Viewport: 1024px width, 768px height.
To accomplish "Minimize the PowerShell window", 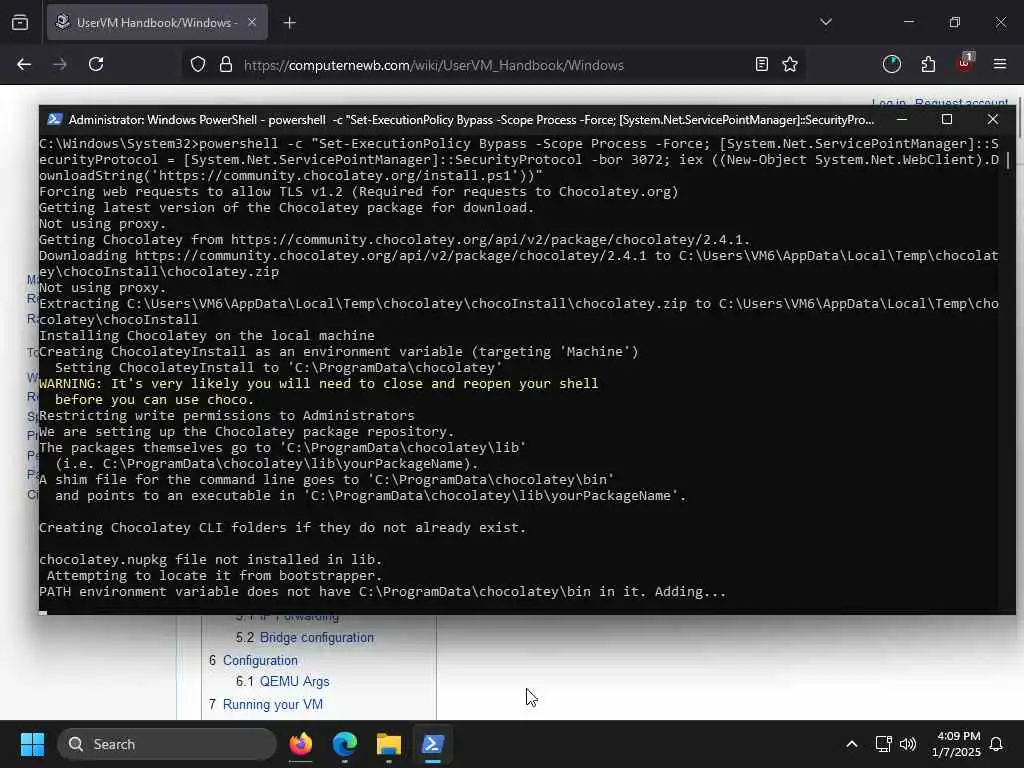I will pyautogui.click(x=902, y=120).
